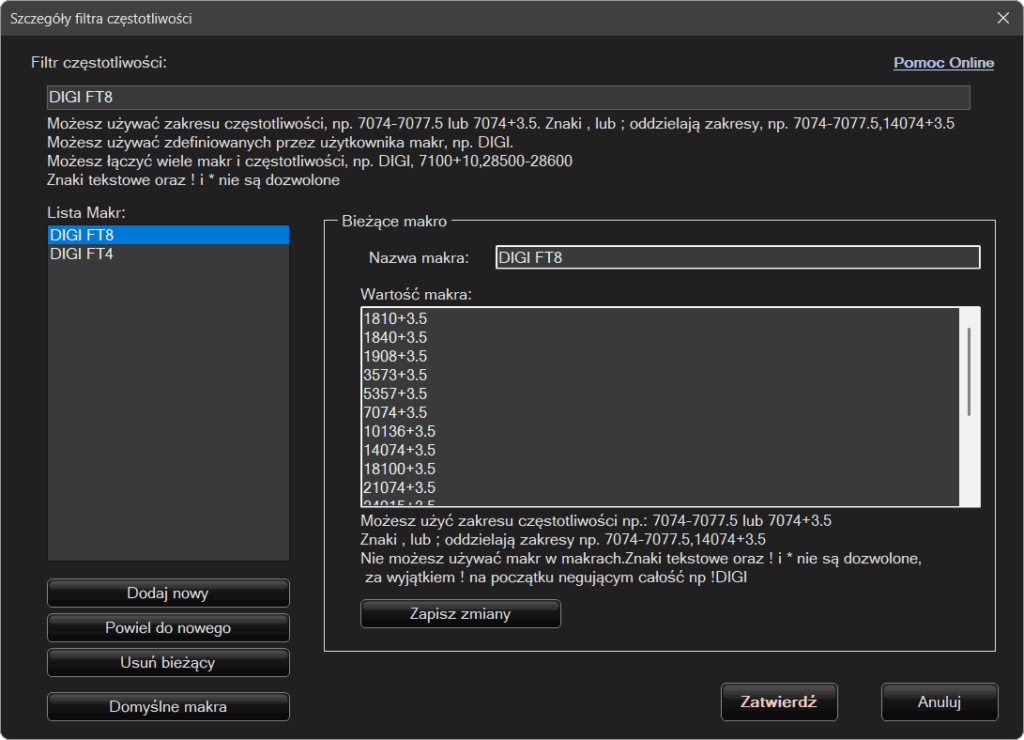Restore macros with Domyślne makra button

click(x=168, y=707)
